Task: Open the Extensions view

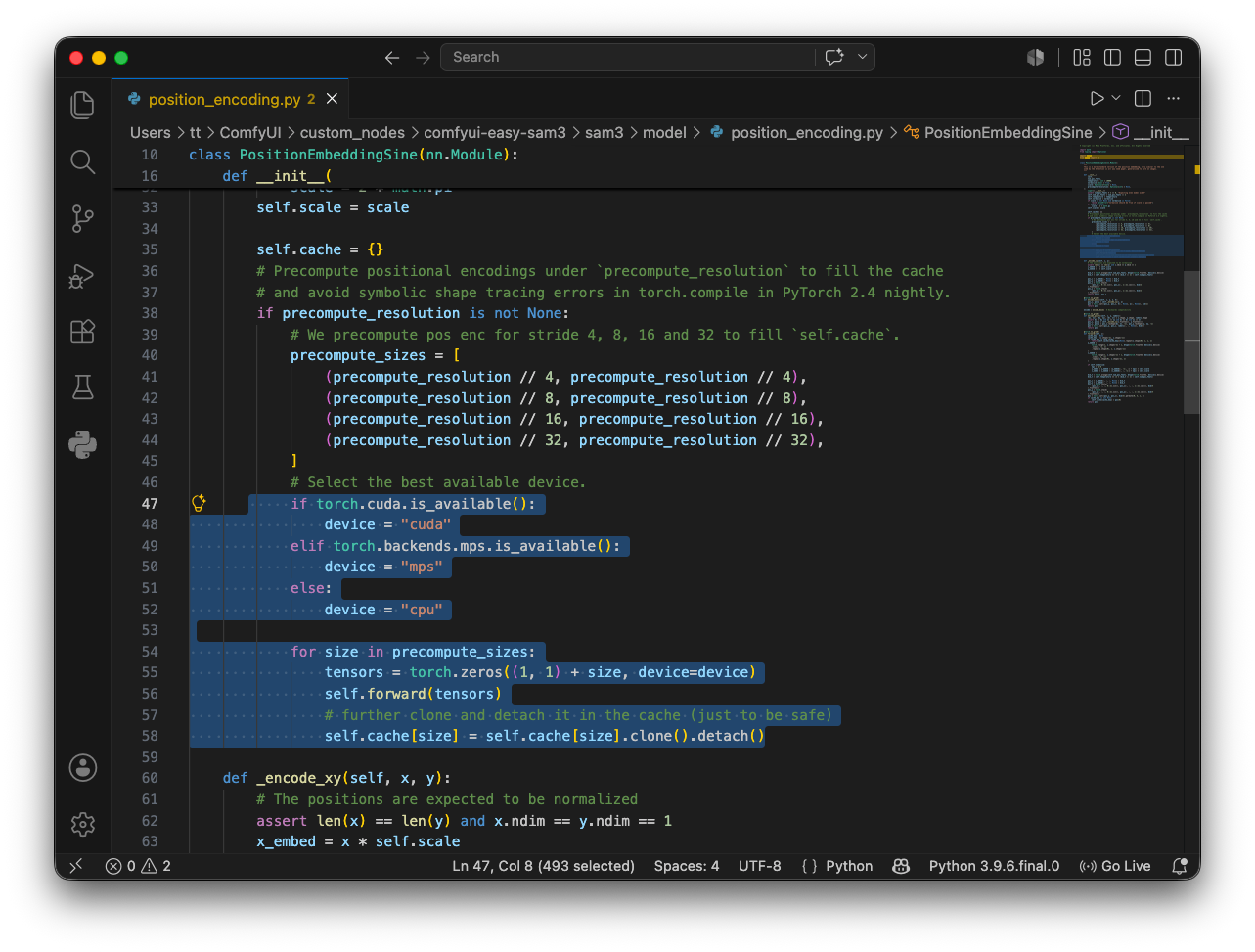Action: (83, 332)
